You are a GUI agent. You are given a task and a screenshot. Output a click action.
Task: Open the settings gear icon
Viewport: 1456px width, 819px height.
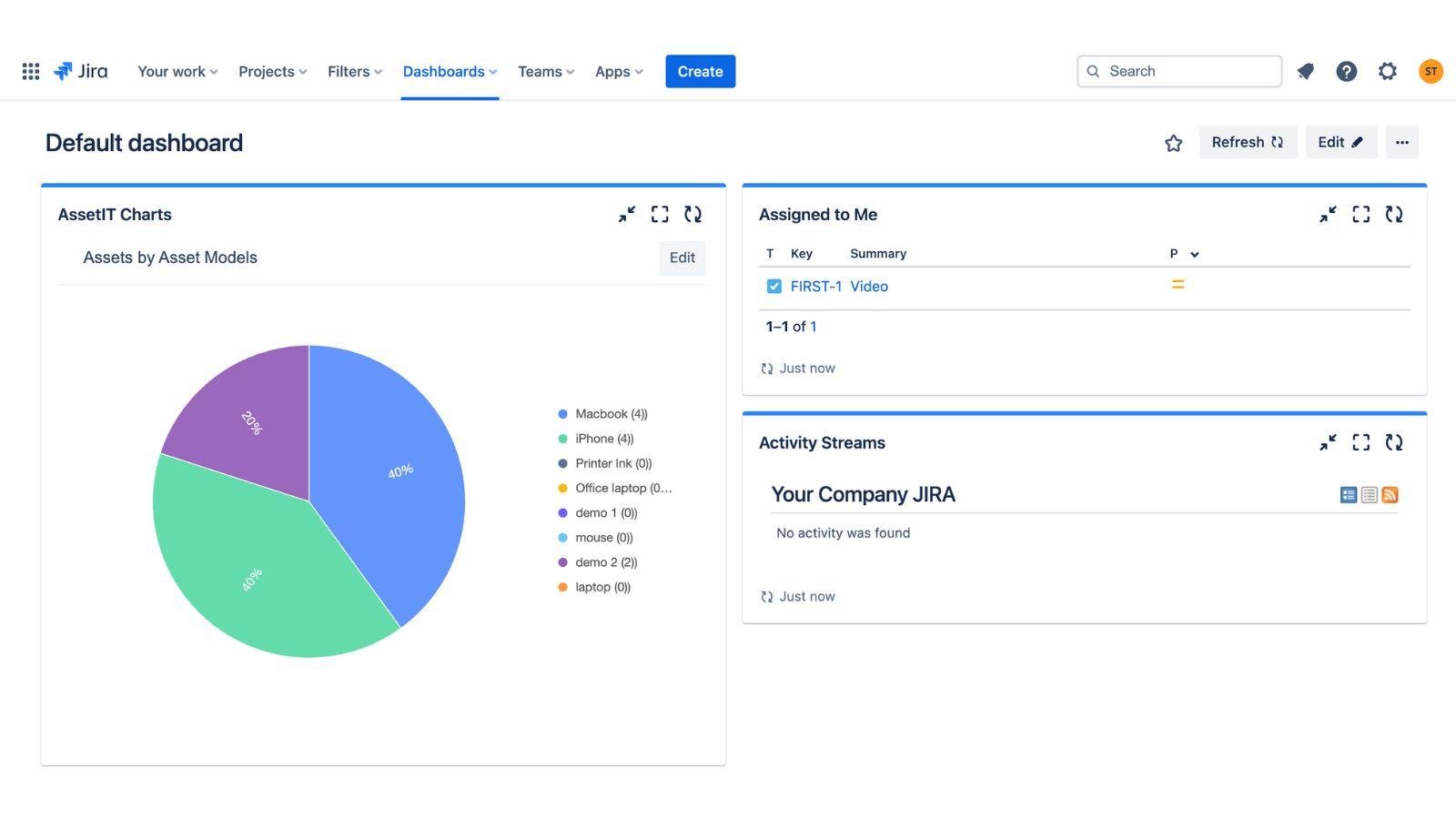coord(1387,71)
